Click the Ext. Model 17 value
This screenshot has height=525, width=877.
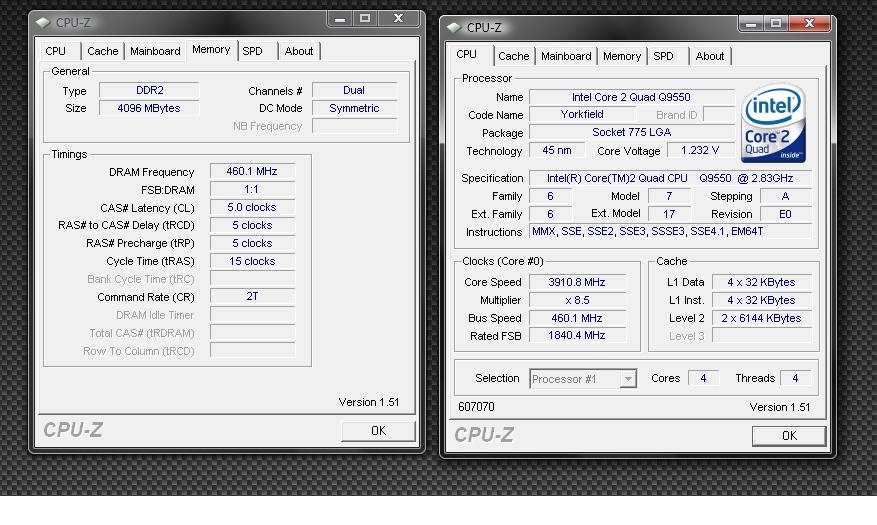click(669, 214)
